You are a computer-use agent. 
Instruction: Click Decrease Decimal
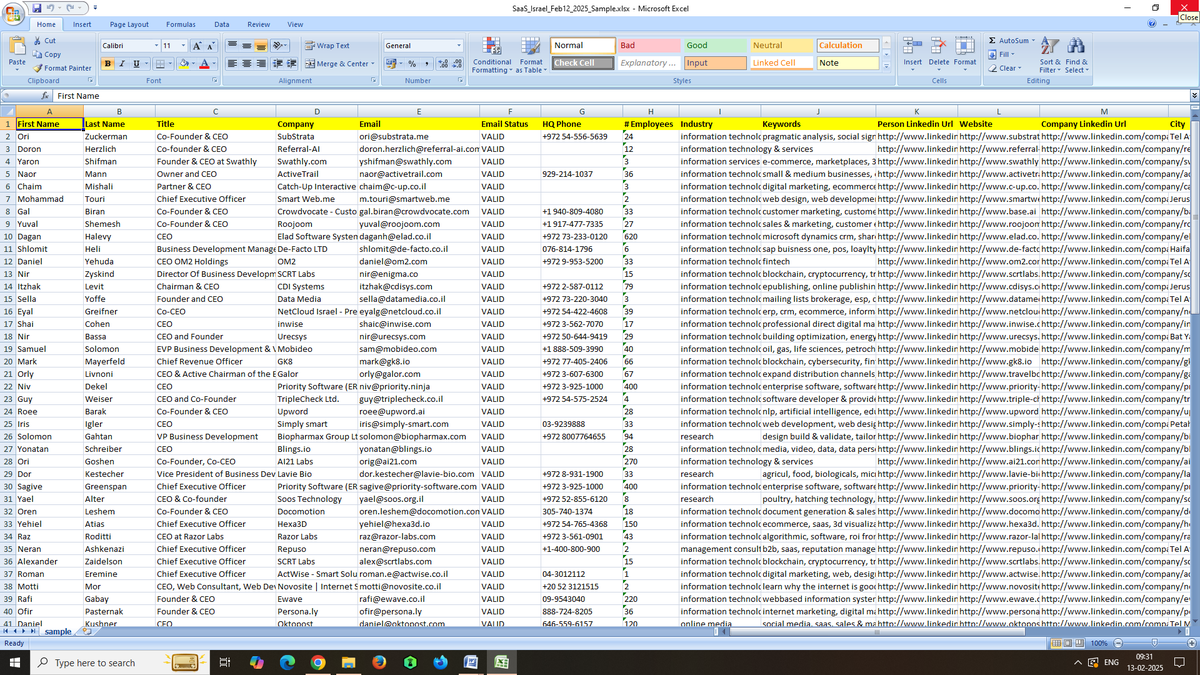point(457,64)
